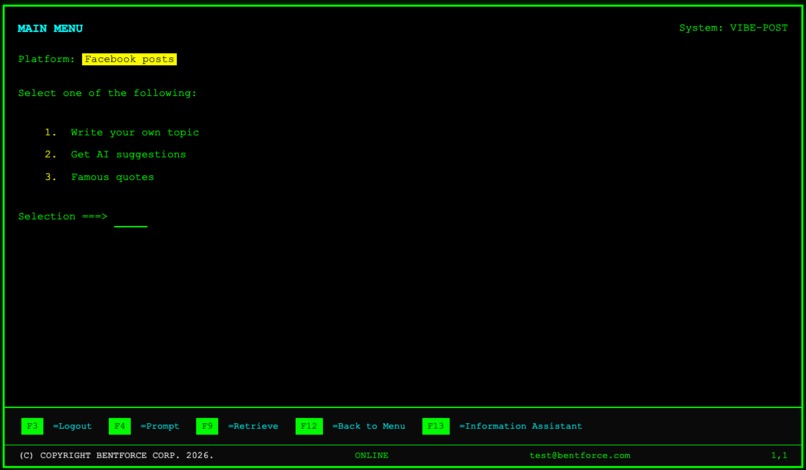Image resolution: width=806 pixels, height=470 pixels.
Task: Hit the F12 Back to Menu key
Action: 309,426
